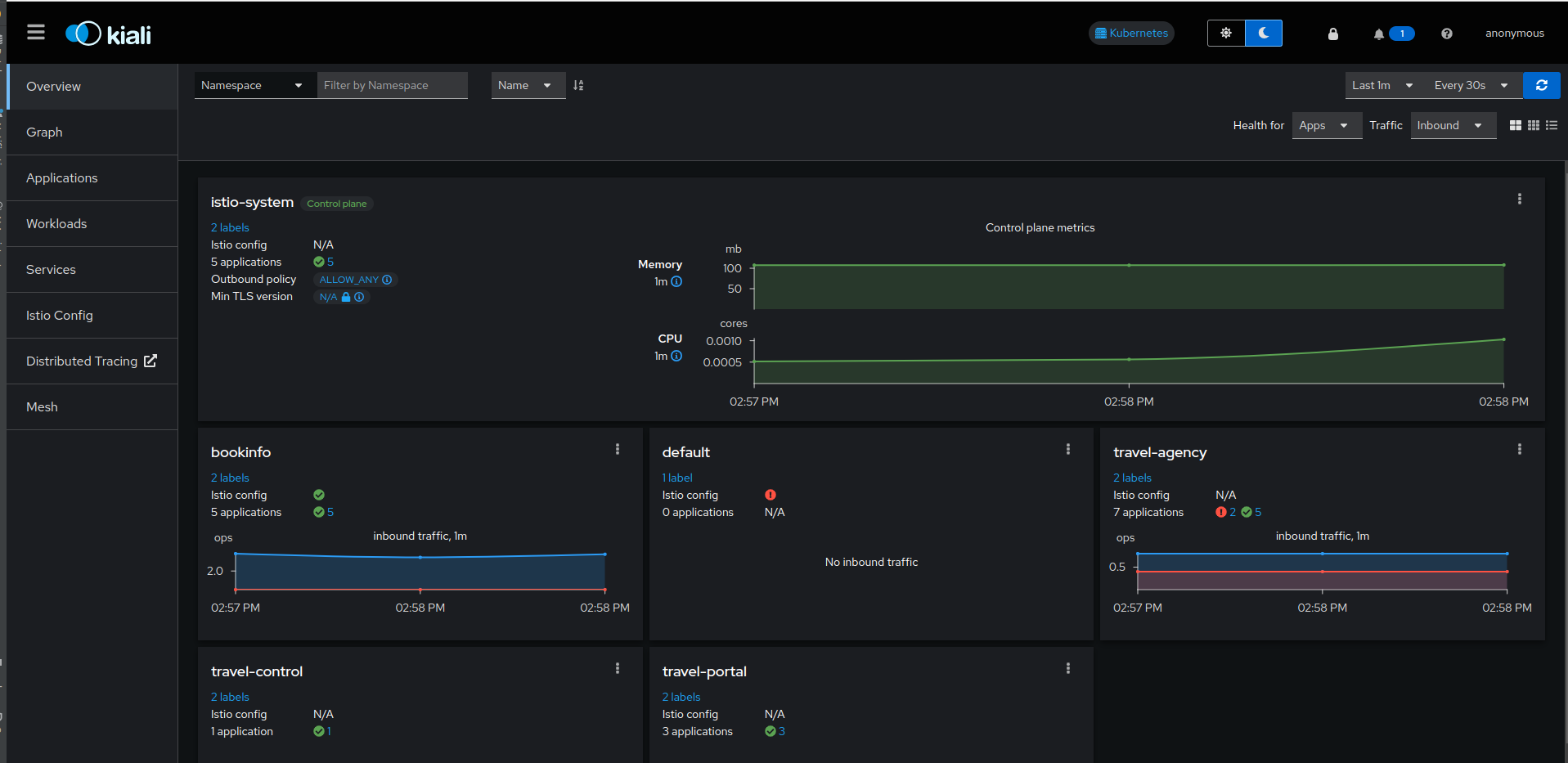Open the bookinfo card kebab menu
The height and width of the screenshot is (763, 1568).
tap(618, 449)
